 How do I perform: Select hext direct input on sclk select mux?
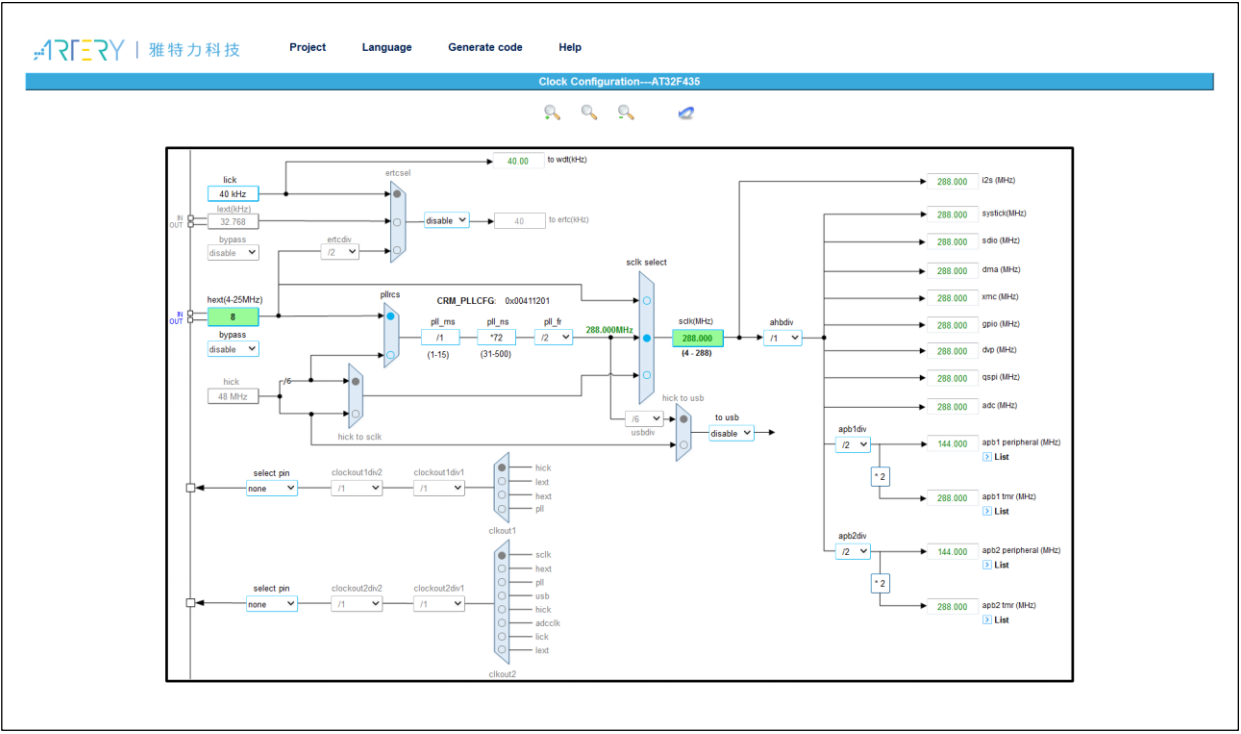pos(647,300)
